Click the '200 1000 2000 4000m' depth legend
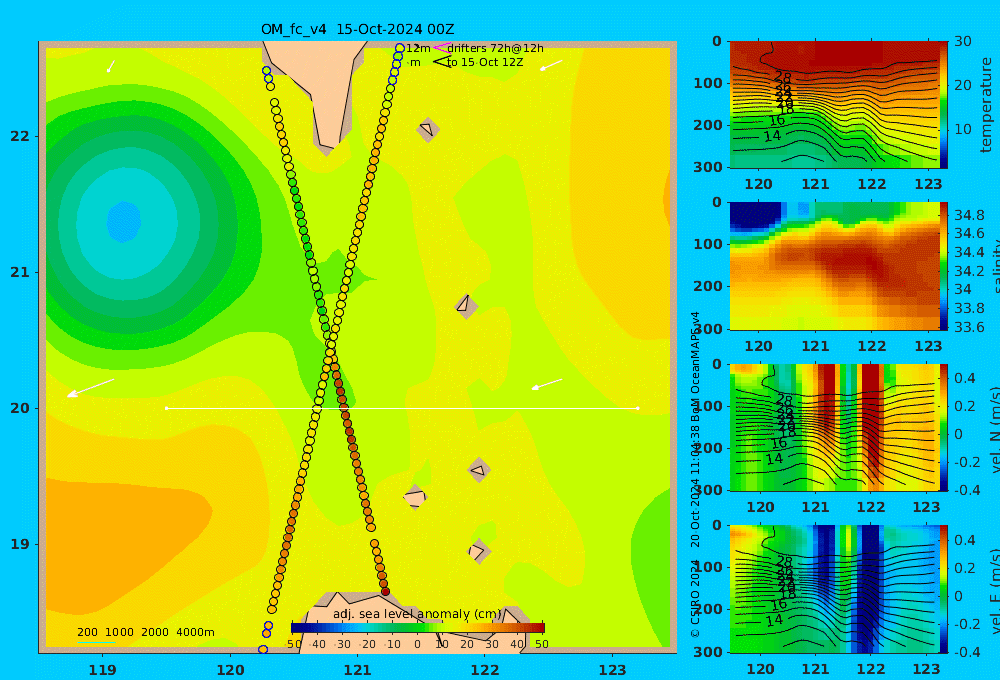1000x680 pixels. (x=145, y=632)
